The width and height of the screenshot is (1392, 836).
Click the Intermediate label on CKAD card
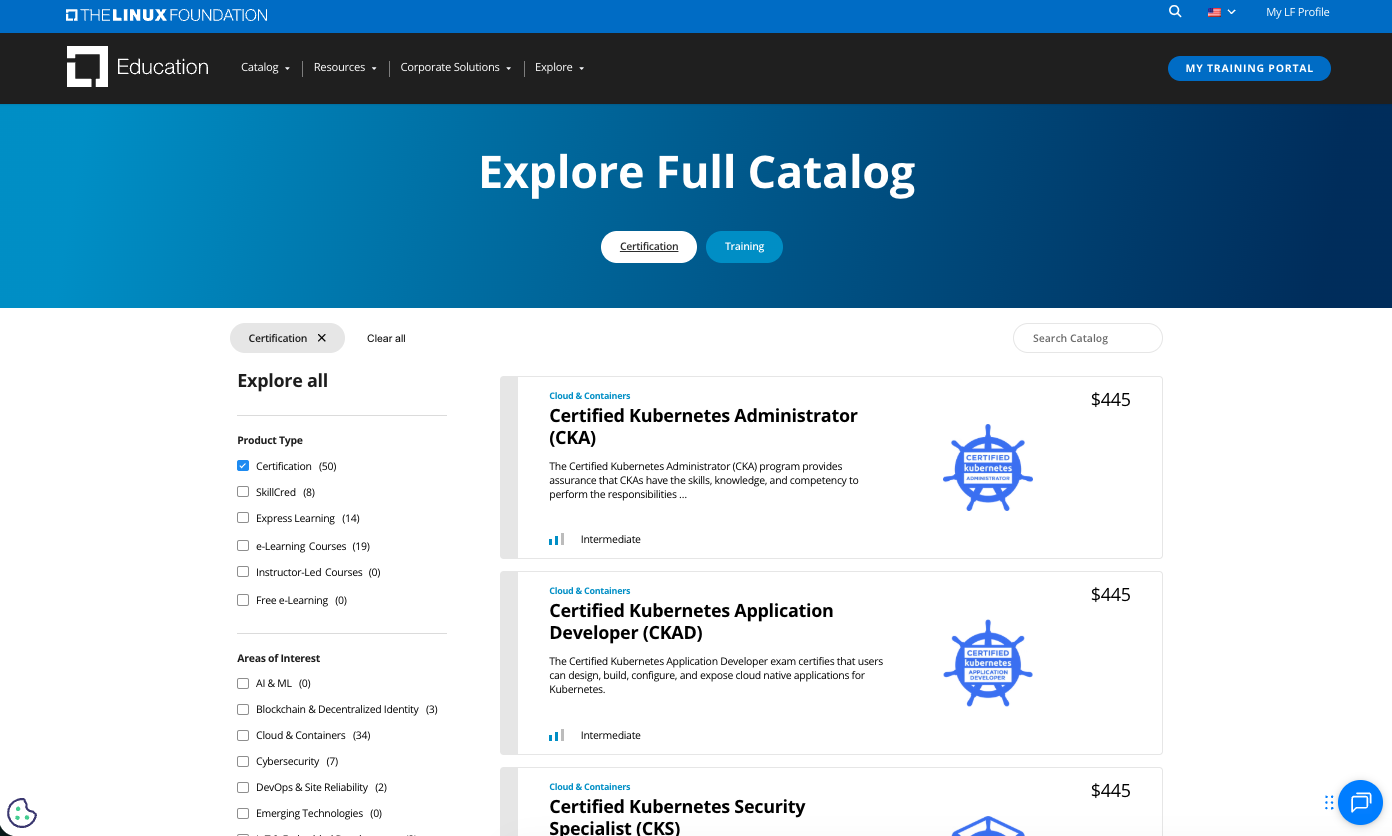point(611,735)
